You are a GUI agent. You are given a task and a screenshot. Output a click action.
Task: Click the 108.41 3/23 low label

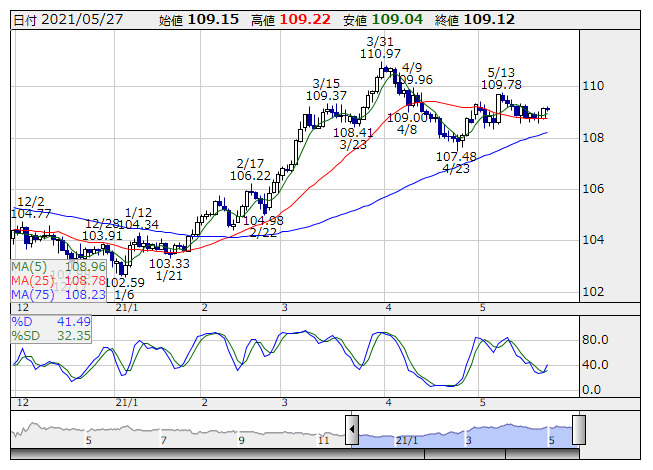point(353,138)
